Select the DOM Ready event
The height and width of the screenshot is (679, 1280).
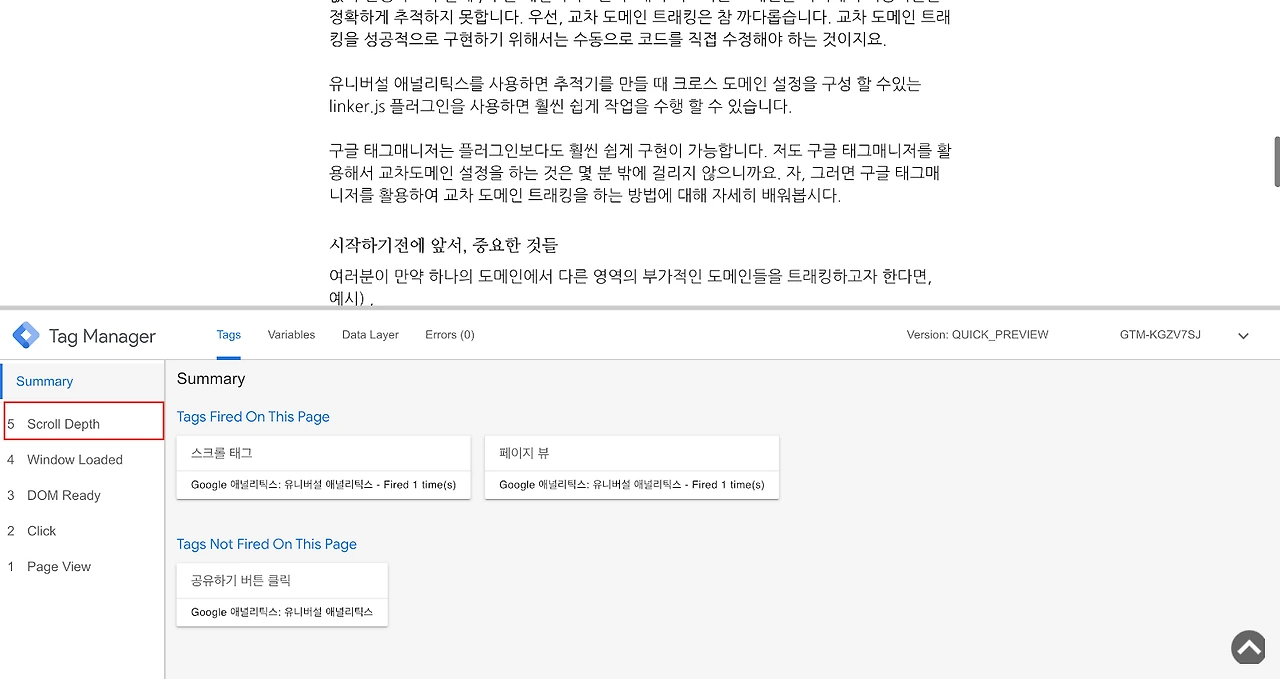tap(83, 495)
